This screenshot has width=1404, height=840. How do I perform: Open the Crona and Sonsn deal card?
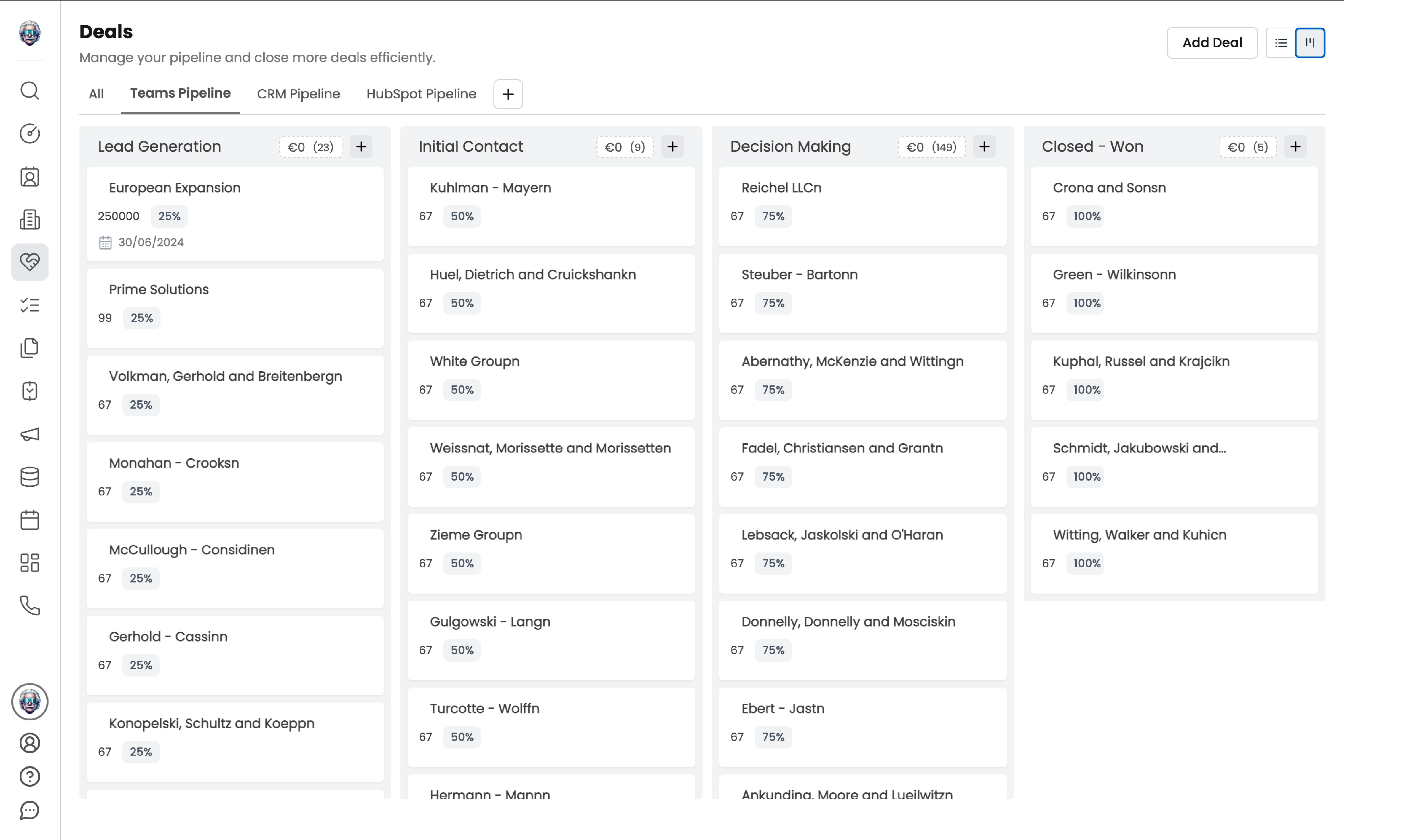(1174, 206)
